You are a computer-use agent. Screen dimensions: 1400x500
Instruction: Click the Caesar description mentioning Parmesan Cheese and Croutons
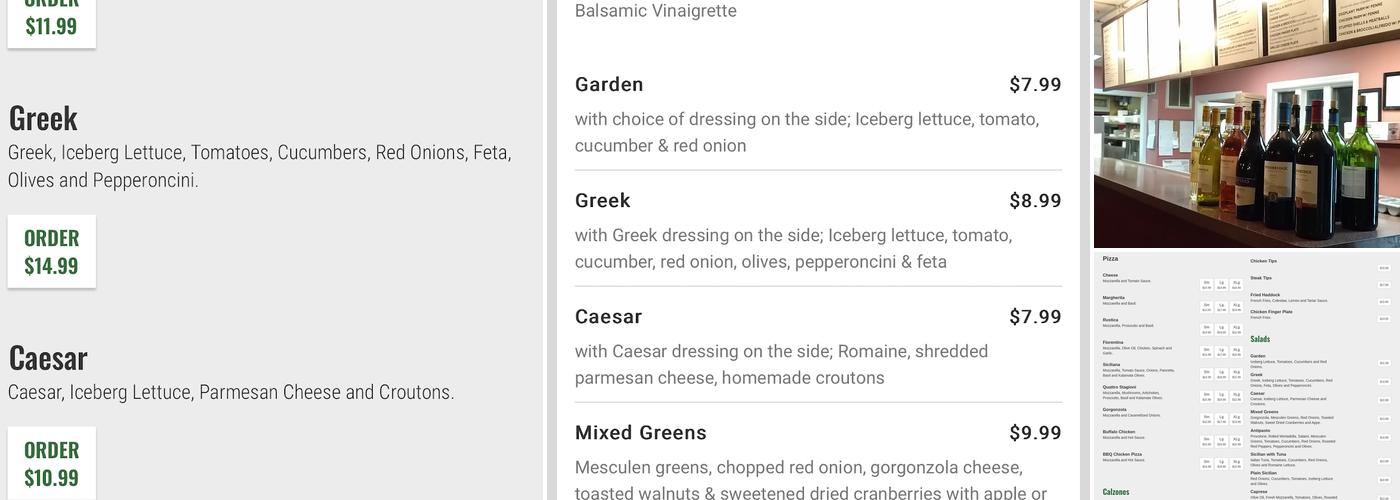click(x=231, y=392)
